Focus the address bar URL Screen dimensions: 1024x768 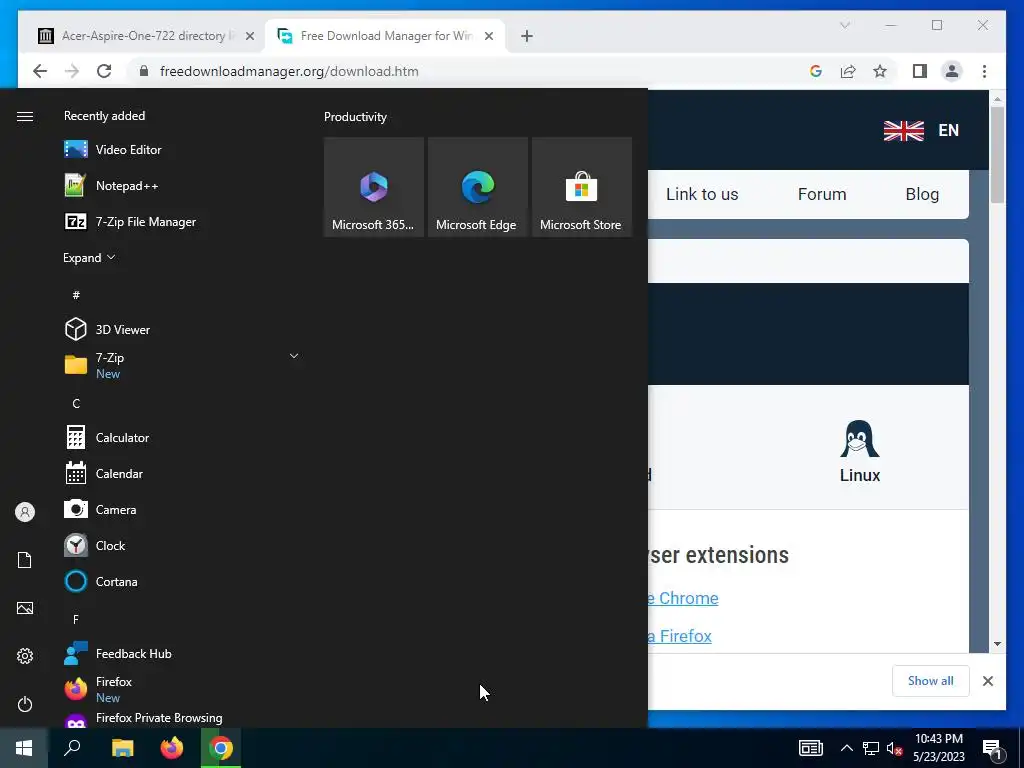pos(289,71)
